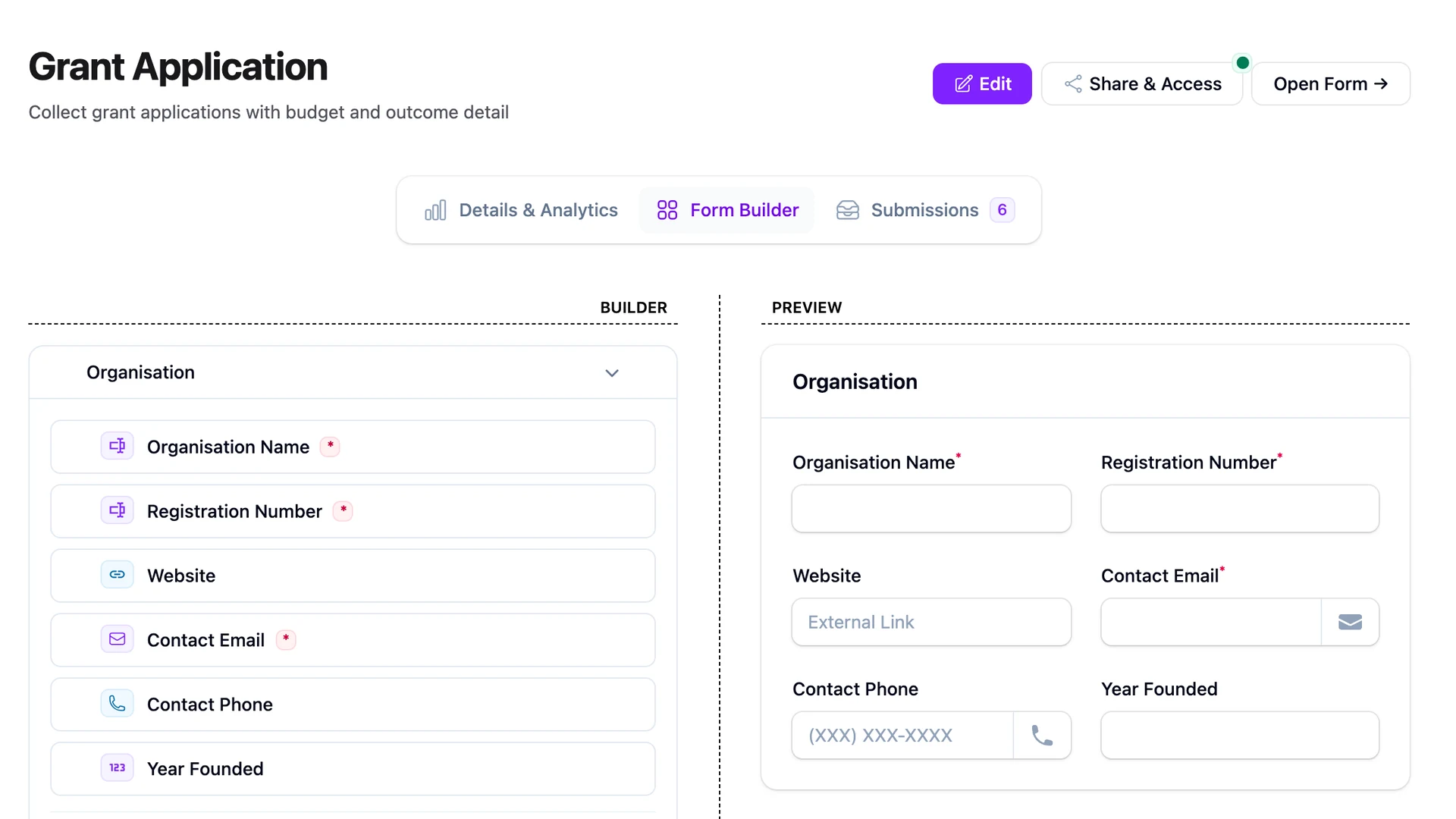Select the Form Builder tab
Image resolution: width=1456 pixels, height=819 pixels.
tap(727, 210)
